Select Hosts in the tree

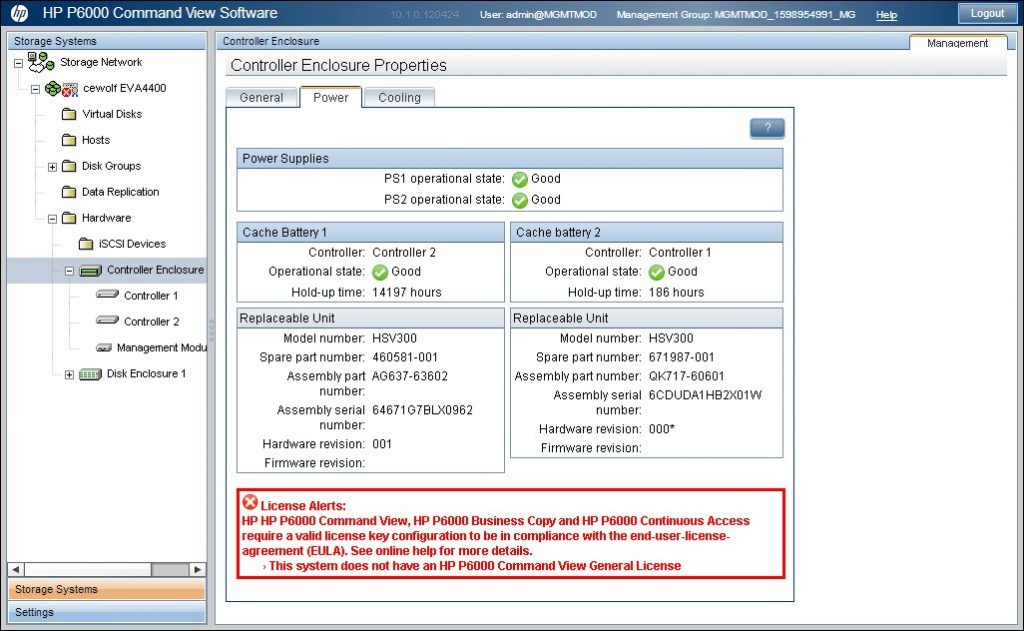96,140
